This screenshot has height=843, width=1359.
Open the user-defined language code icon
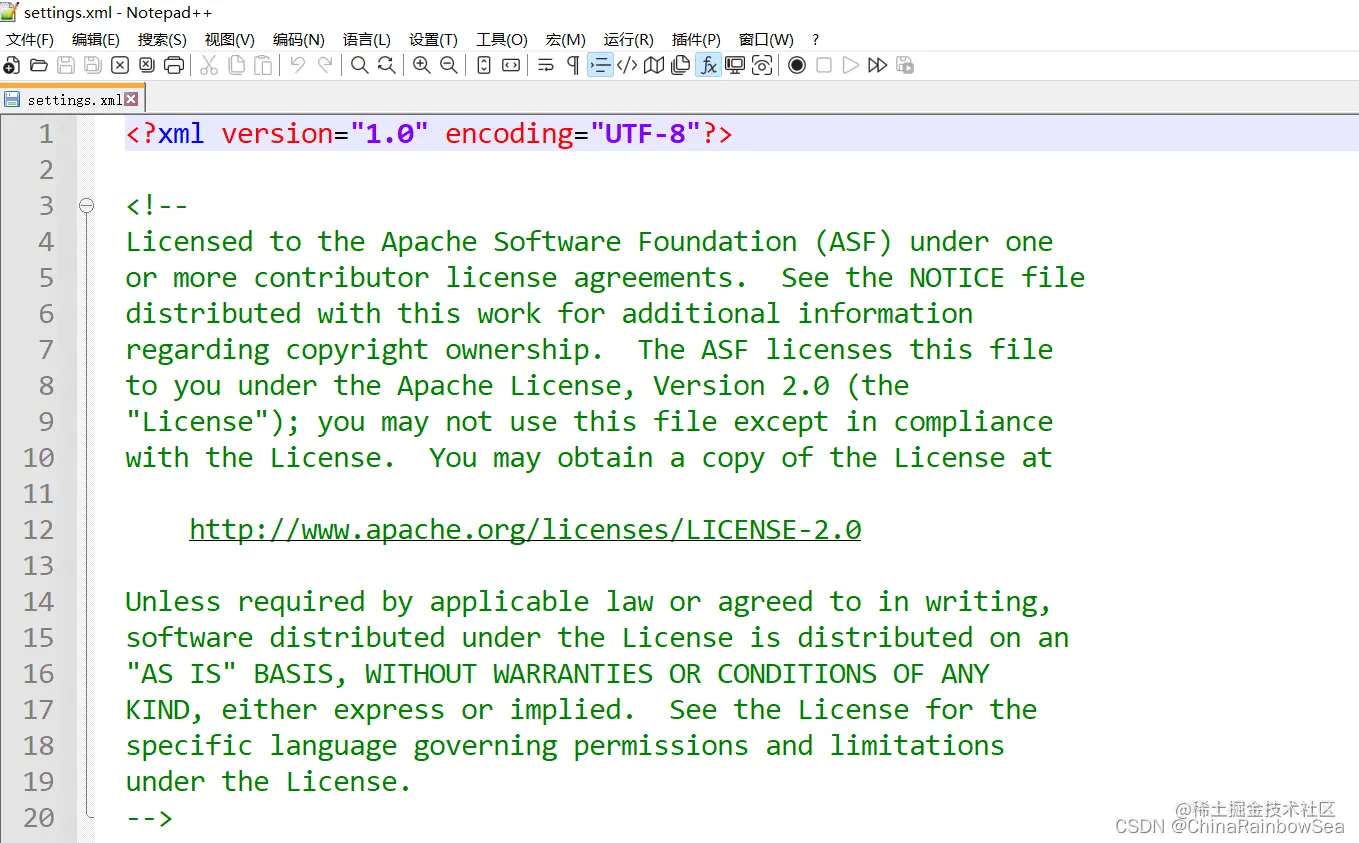[627, 65]
